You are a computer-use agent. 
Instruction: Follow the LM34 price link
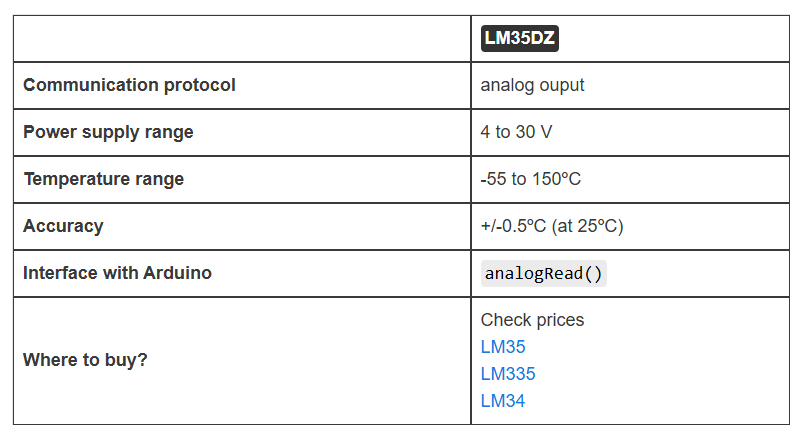[x=503, y=401]
